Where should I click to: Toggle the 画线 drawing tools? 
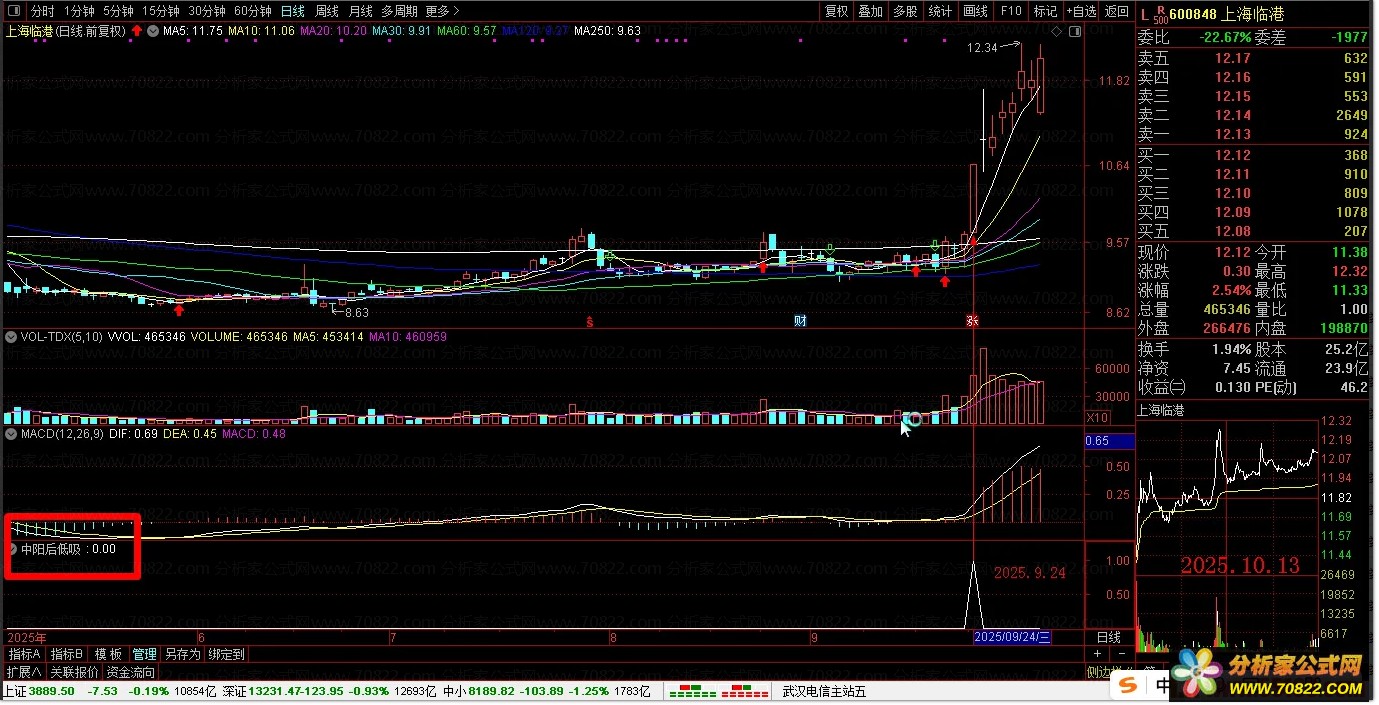[975, 11]
